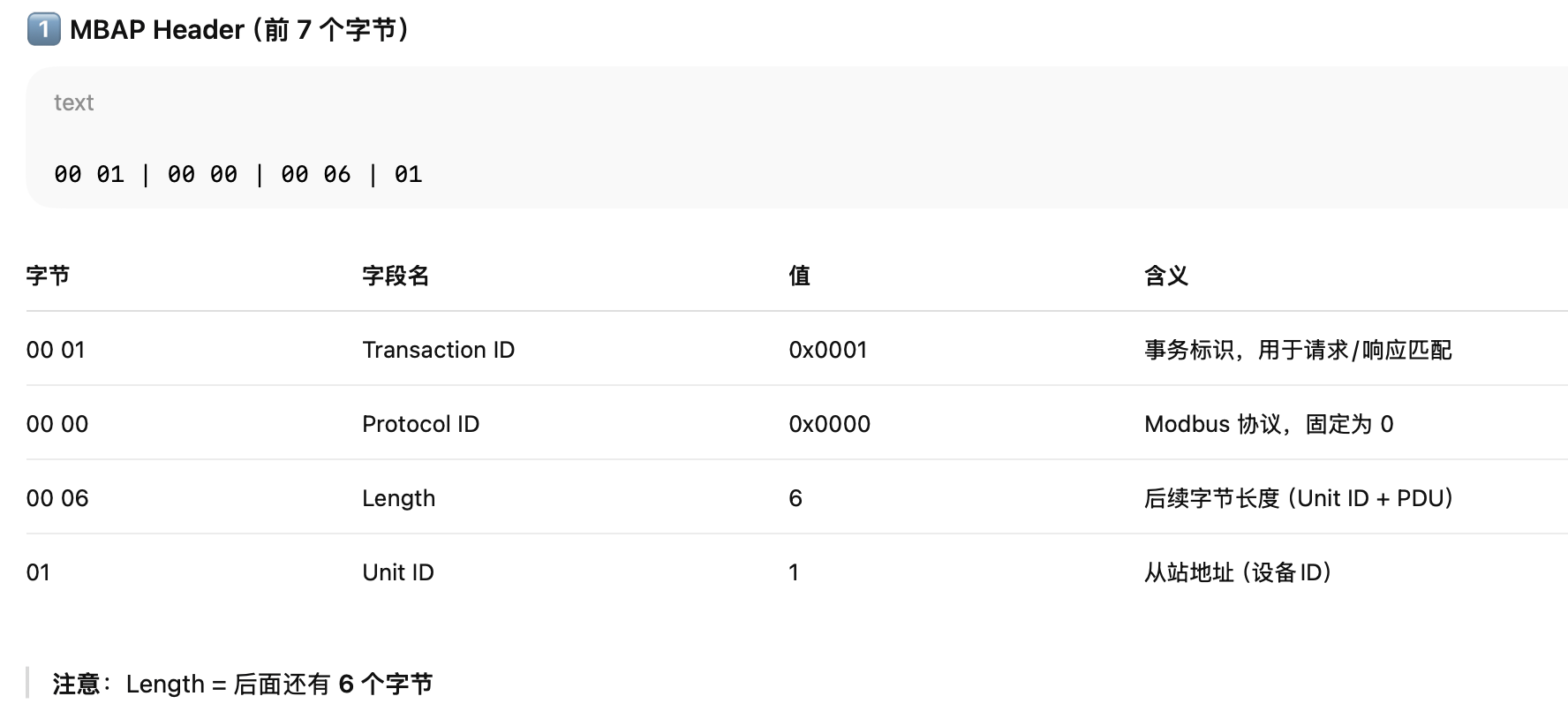Click the 值 column header
This screenshot has width=1568, height=719.
coord(799,276)
